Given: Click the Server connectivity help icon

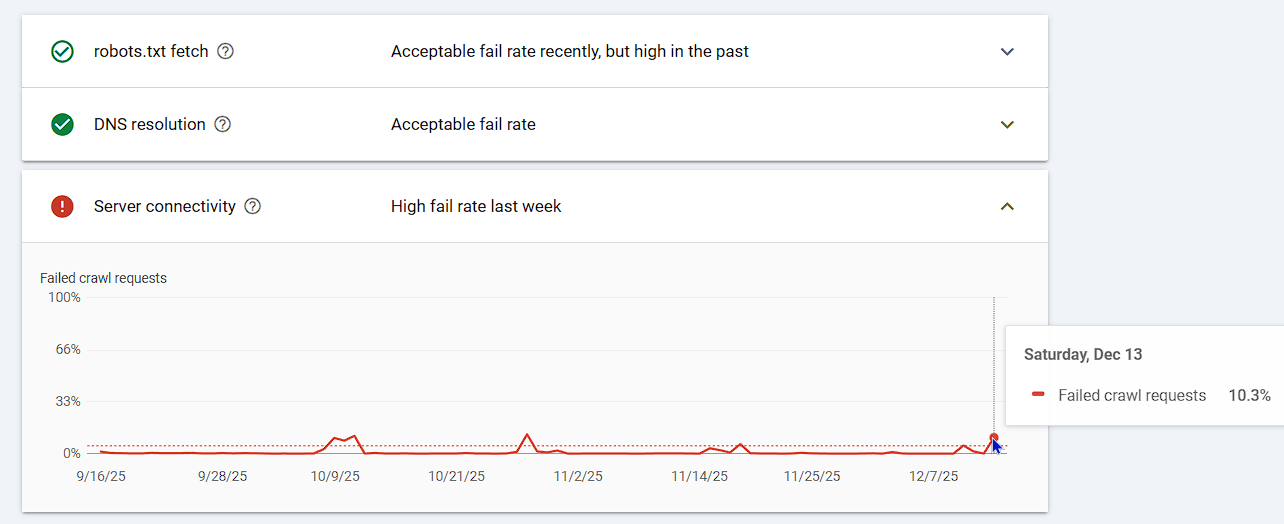Looking at the screenshot, I should 253,207.
